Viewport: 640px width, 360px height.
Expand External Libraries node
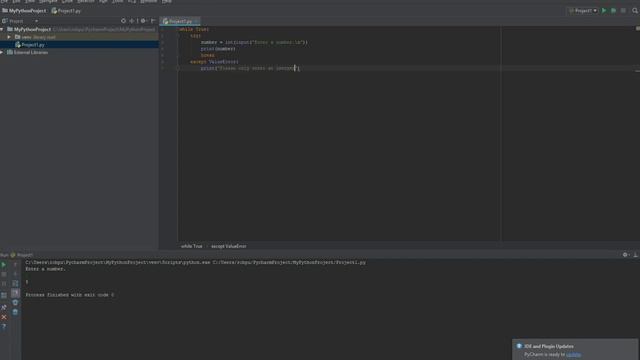[2, 53]
